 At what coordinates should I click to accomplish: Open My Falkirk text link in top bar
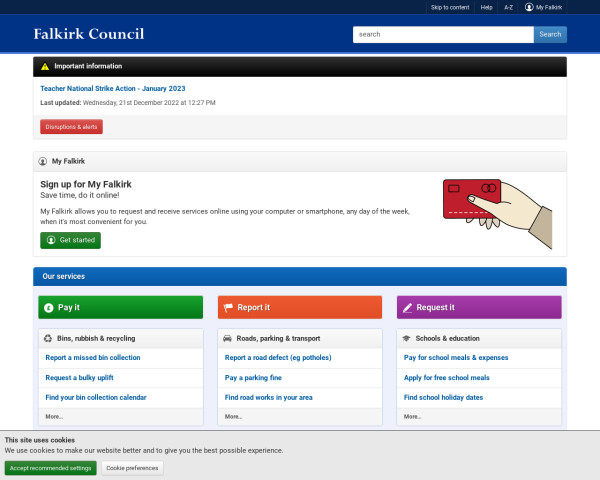[x=549, y=7]
